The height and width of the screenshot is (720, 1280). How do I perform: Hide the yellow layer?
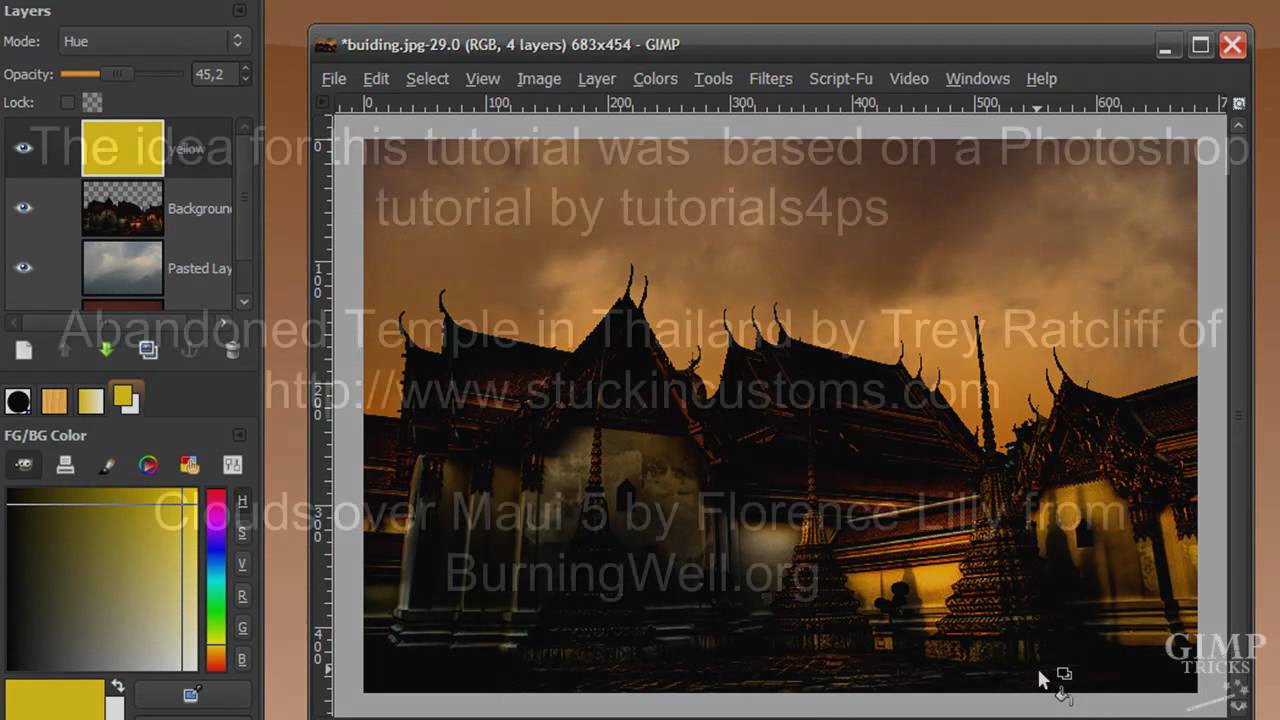[24, 148]
